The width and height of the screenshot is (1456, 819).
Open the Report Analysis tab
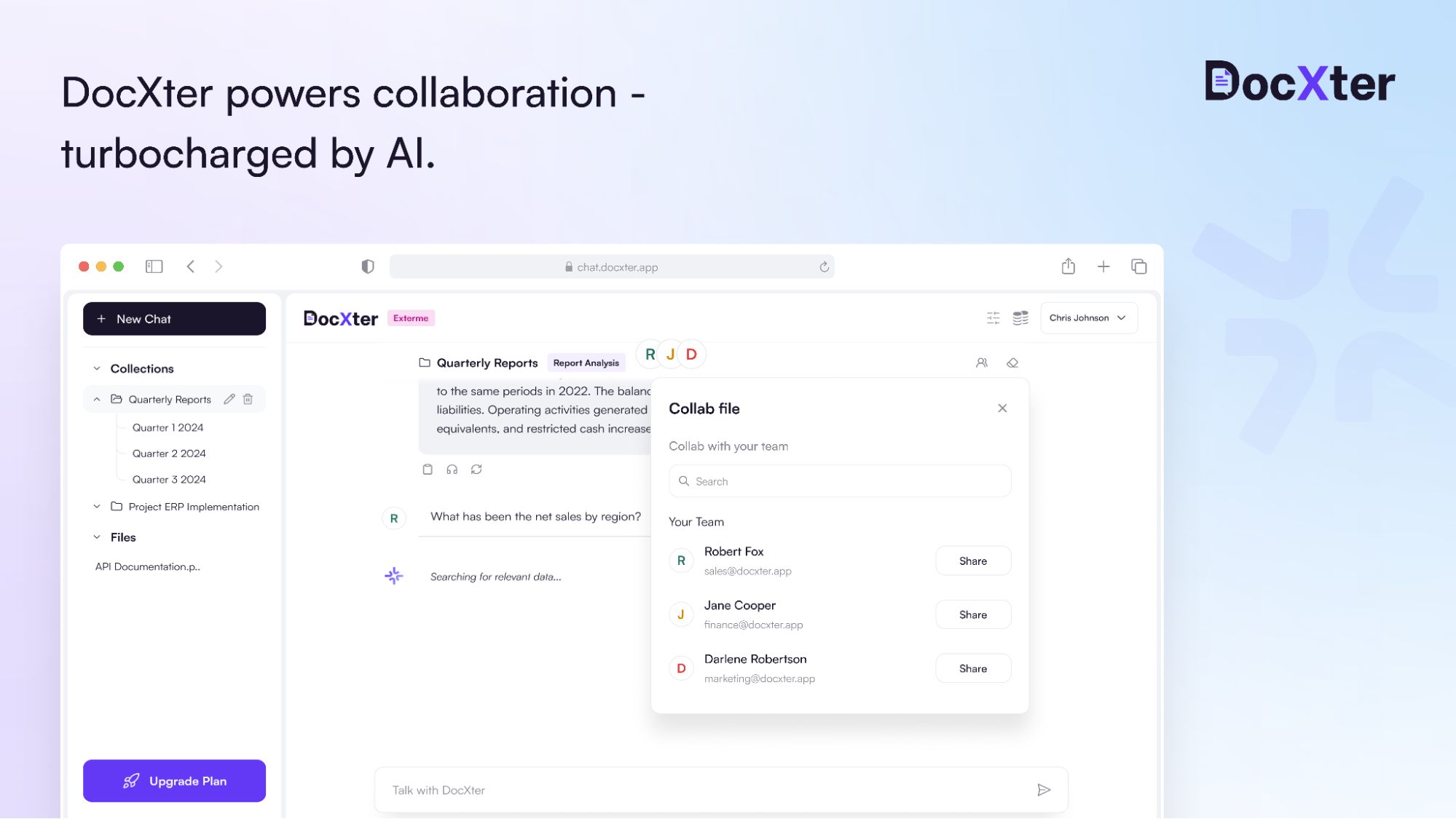[x=586, y=362]
